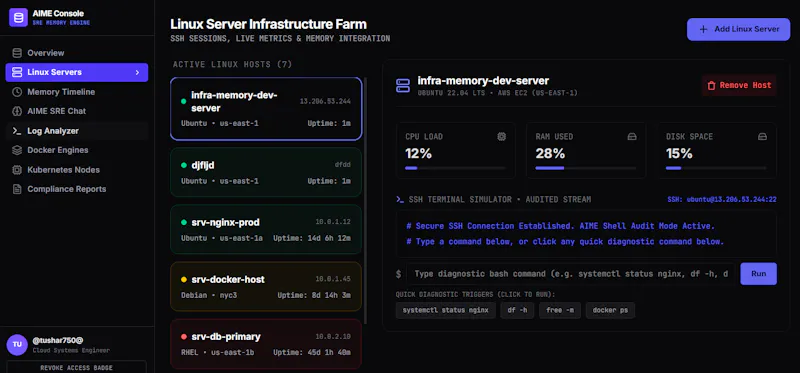Click the RAM Used progress bar
800x373 pixels.
click(586, 168)
